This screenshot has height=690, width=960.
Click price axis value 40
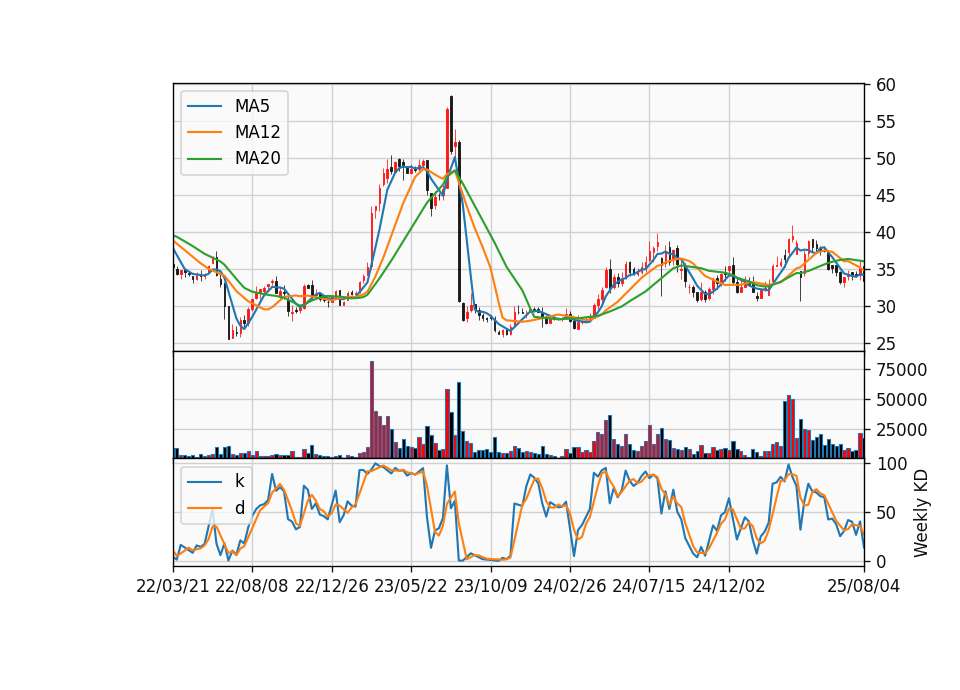point(885,233)
